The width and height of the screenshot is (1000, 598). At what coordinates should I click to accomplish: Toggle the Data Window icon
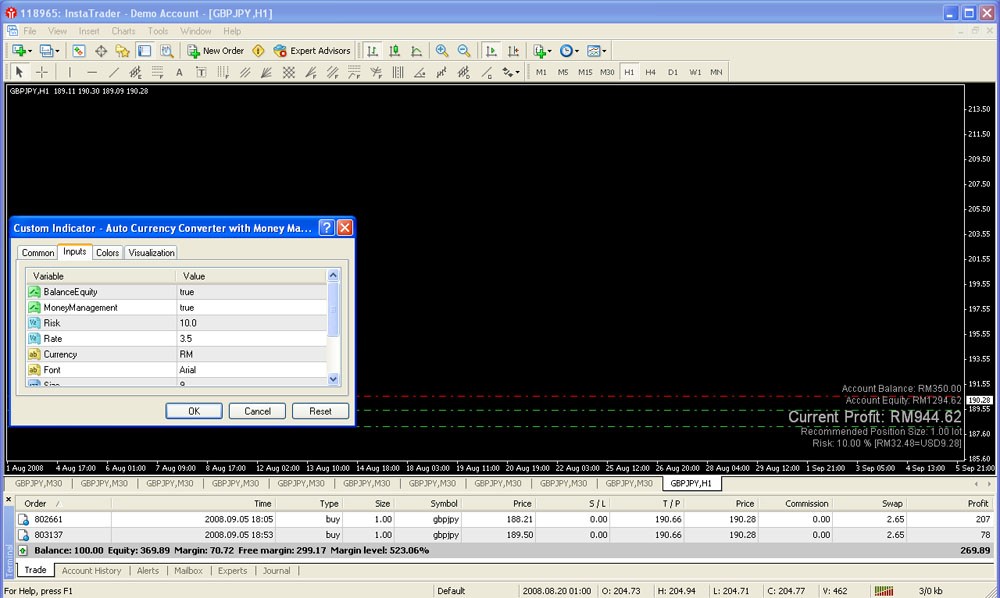[x=101, y=51]
